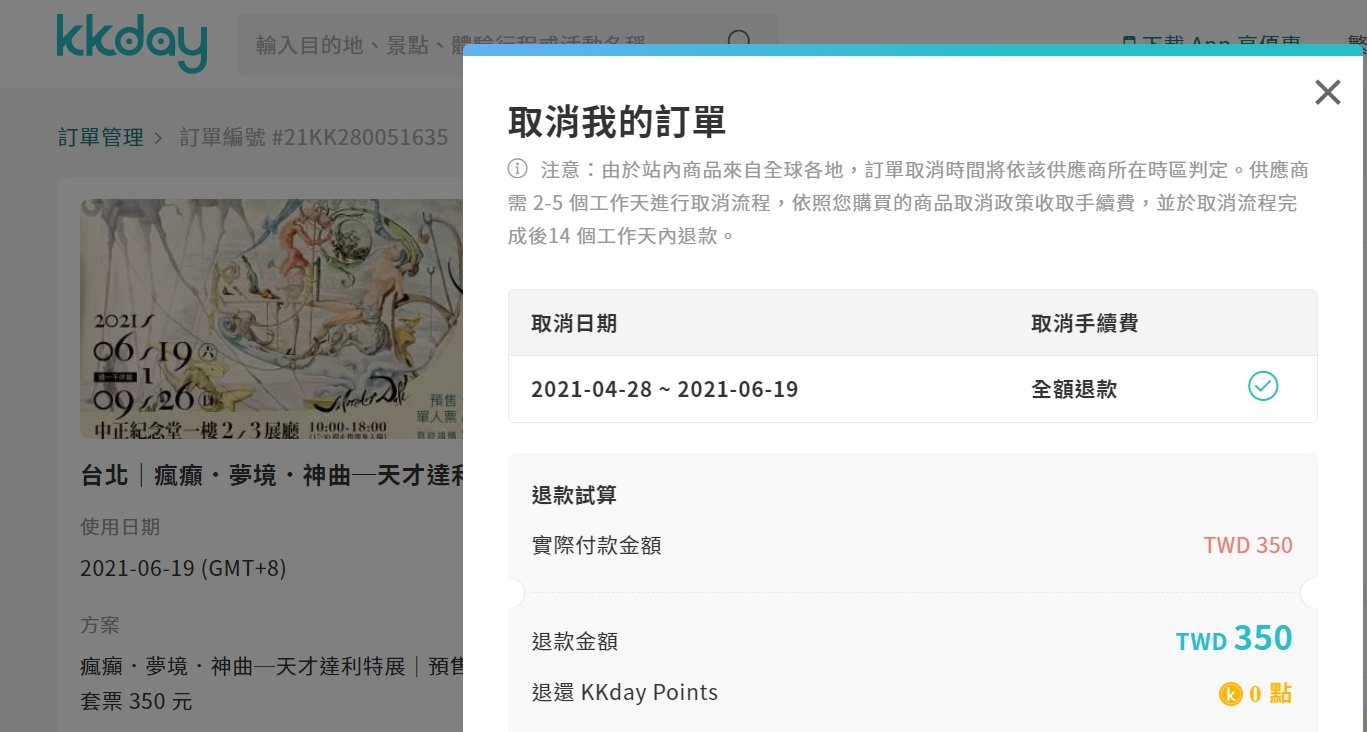Click the 方案 label
The image size is (1367, 732).
pyautogui.click(x=100, y=625)
